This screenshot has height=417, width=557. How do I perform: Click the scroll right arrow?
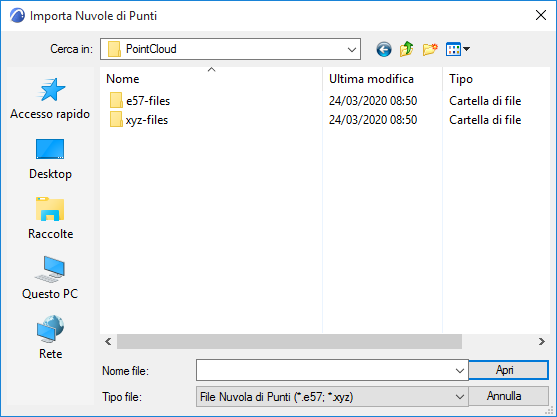(541, 342)
